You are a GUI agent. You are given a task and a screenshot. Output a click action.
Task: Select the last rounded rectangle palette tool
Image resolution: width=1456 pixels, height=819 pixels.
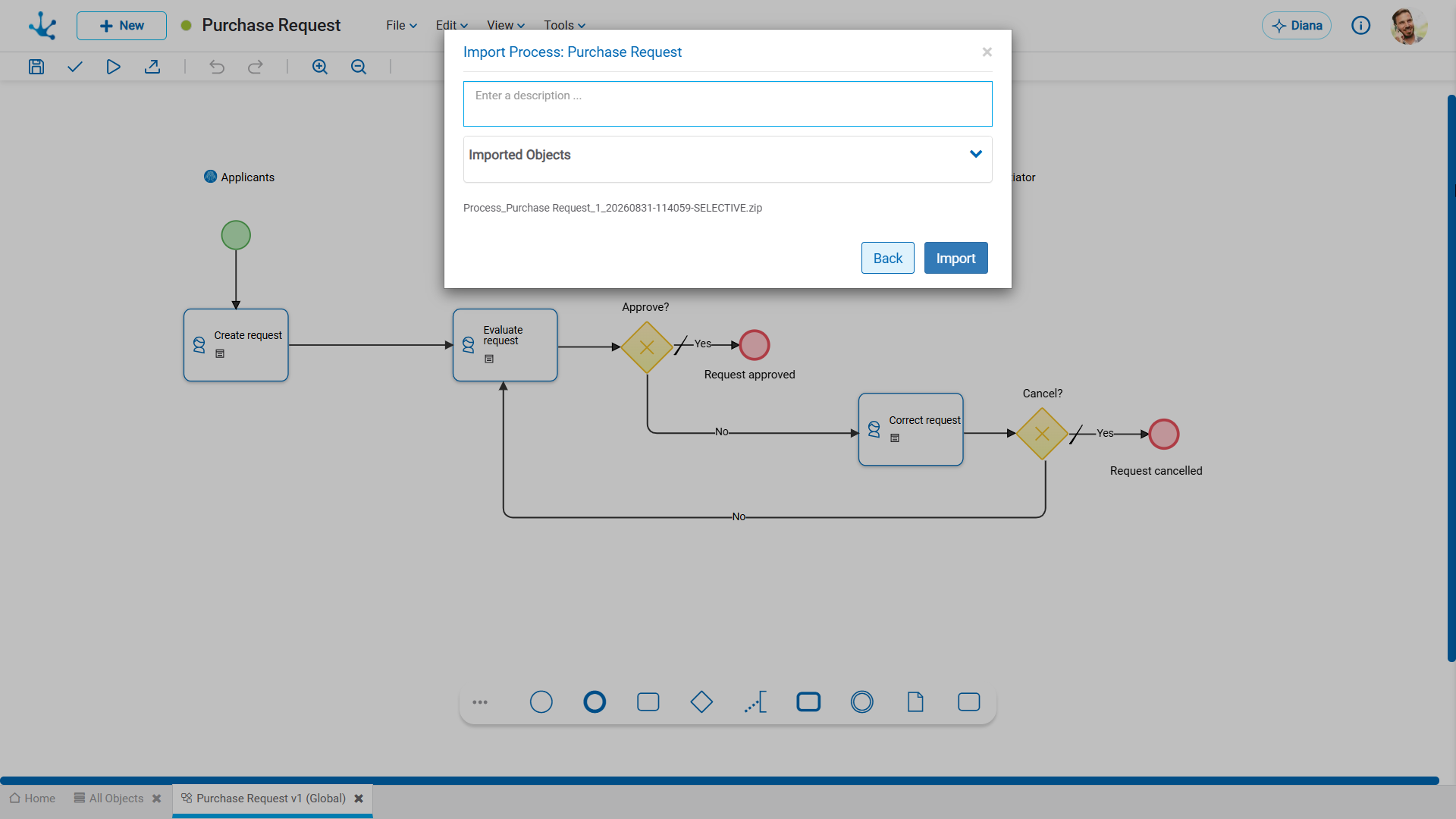[969, 702]
